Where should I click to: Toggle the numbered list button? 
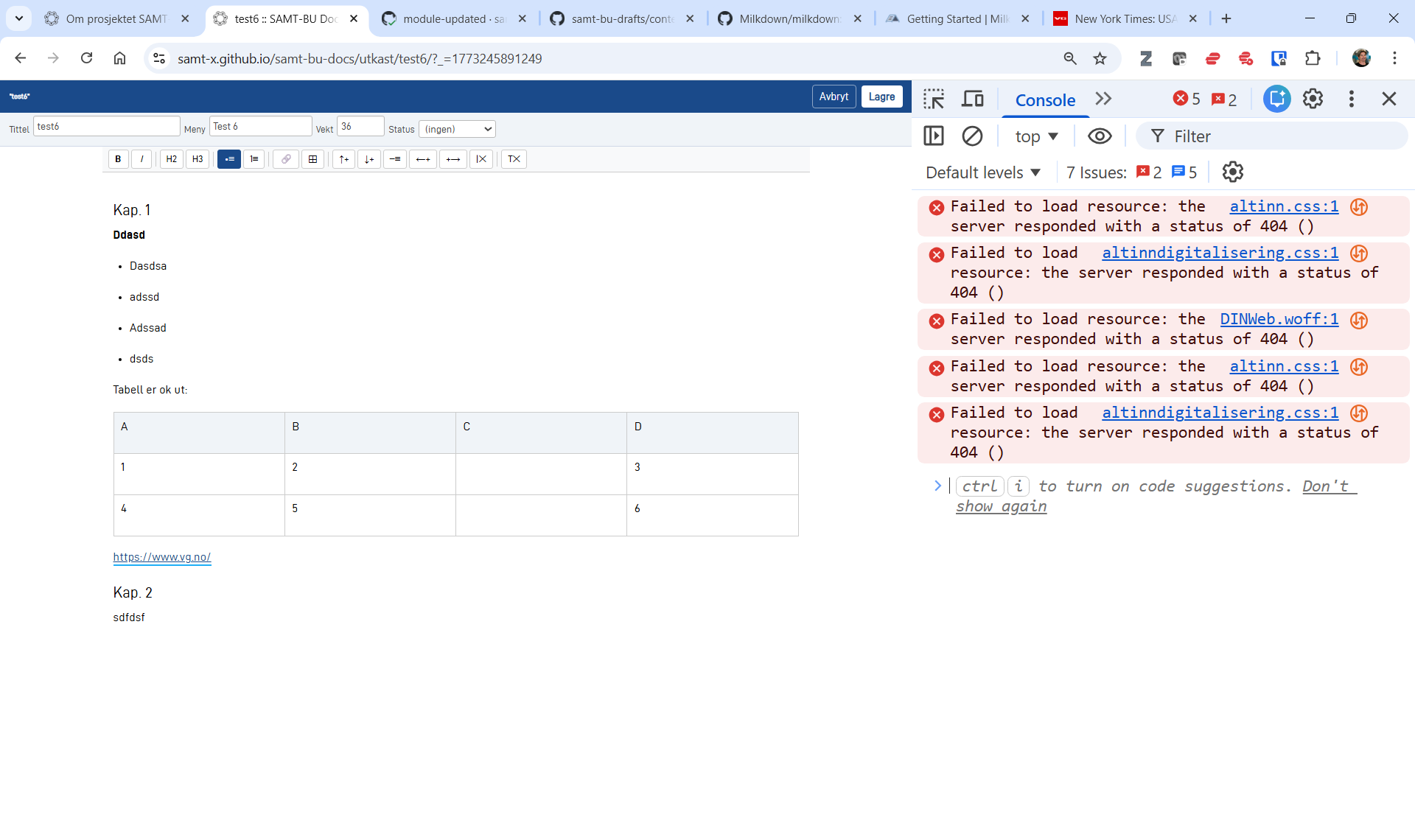pyautogui.click(x=254, y=159)
